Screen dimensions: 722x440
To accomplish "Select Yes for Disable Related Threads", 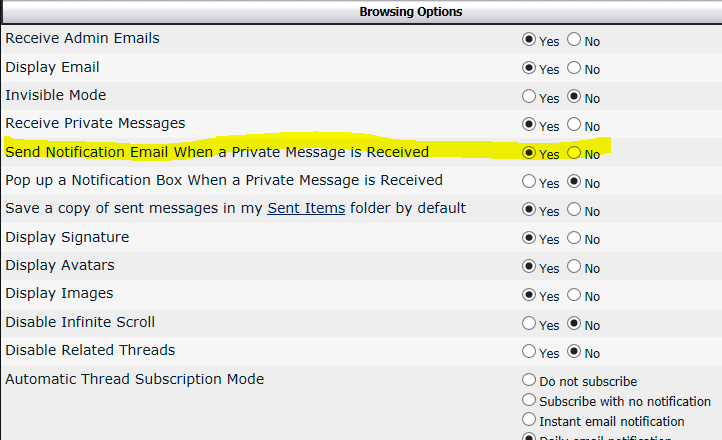I will click(x=529, y=352).
